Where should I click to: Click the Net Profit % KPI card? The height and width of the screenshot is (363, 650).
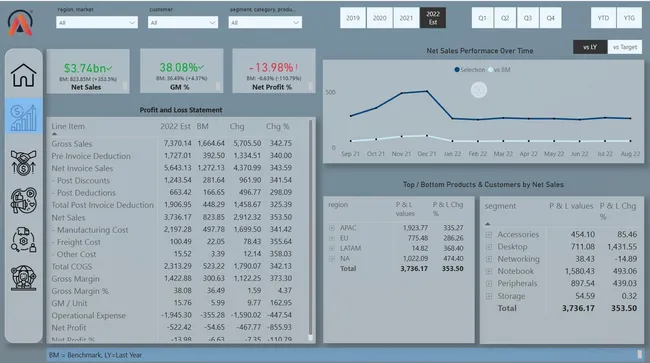(x=274, y=71)
